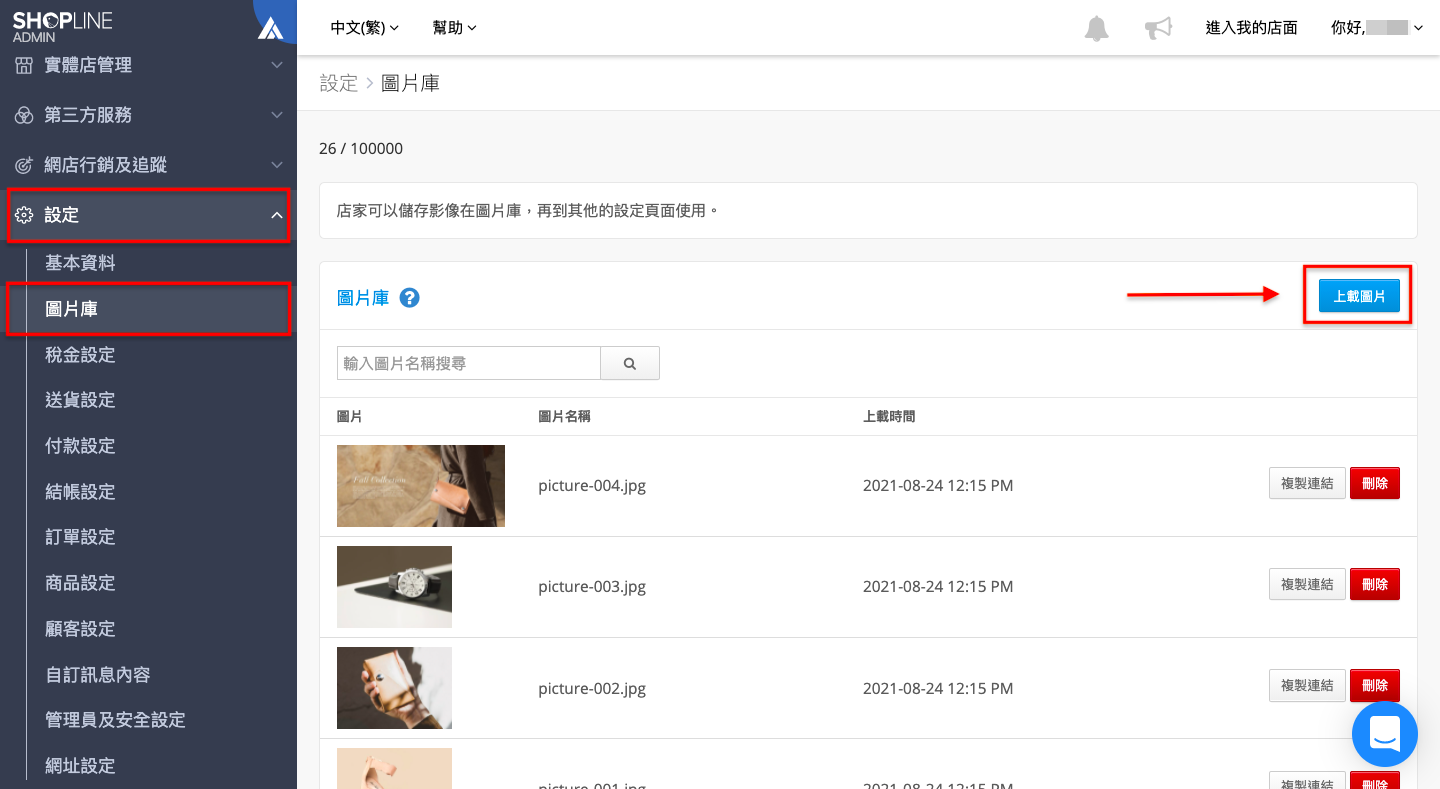Delete picture-004.jpg with 刪除 button

(x=1375, y=483)
